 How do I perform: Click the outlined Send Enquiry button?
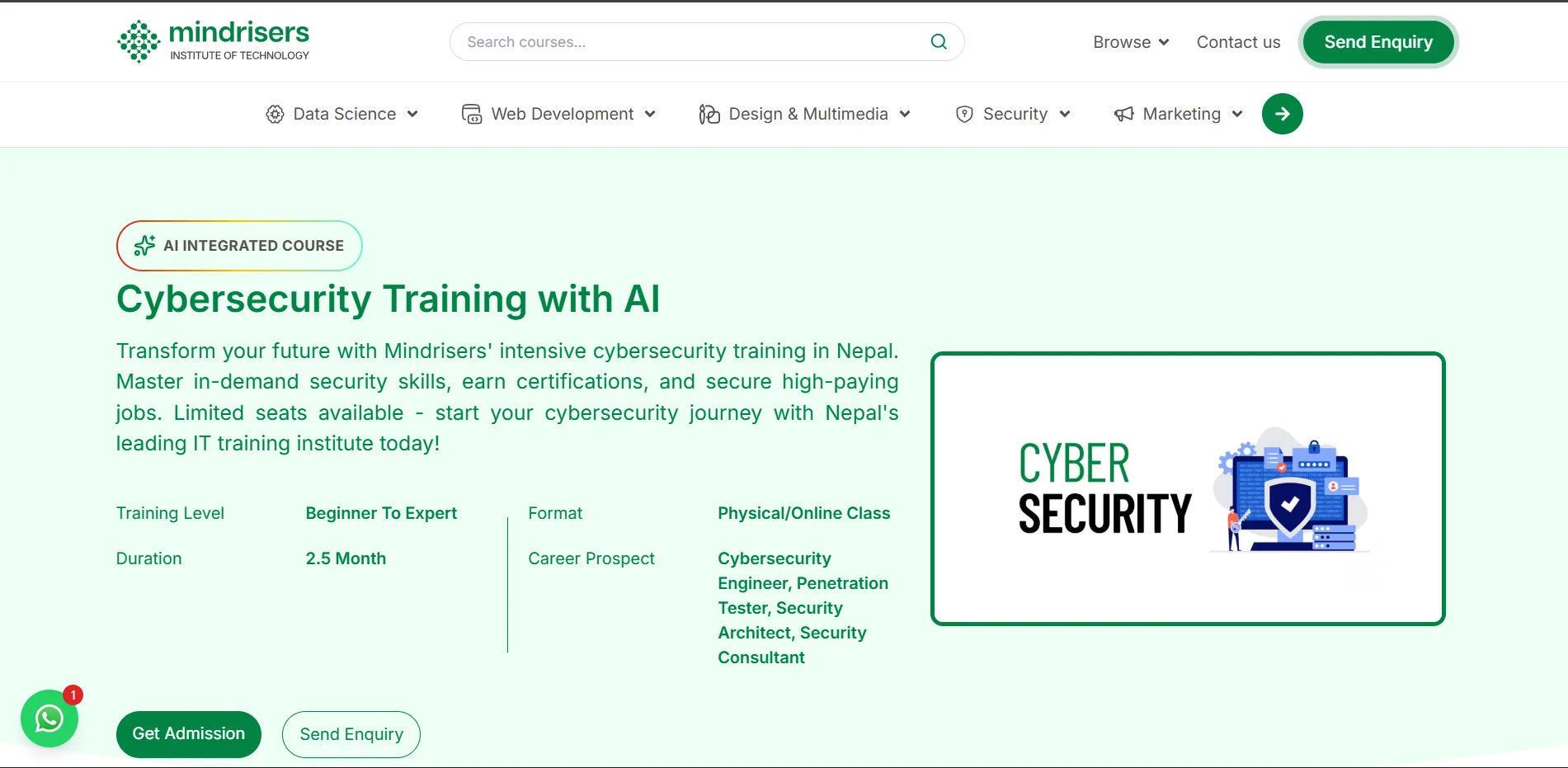(x=351, y=734)
